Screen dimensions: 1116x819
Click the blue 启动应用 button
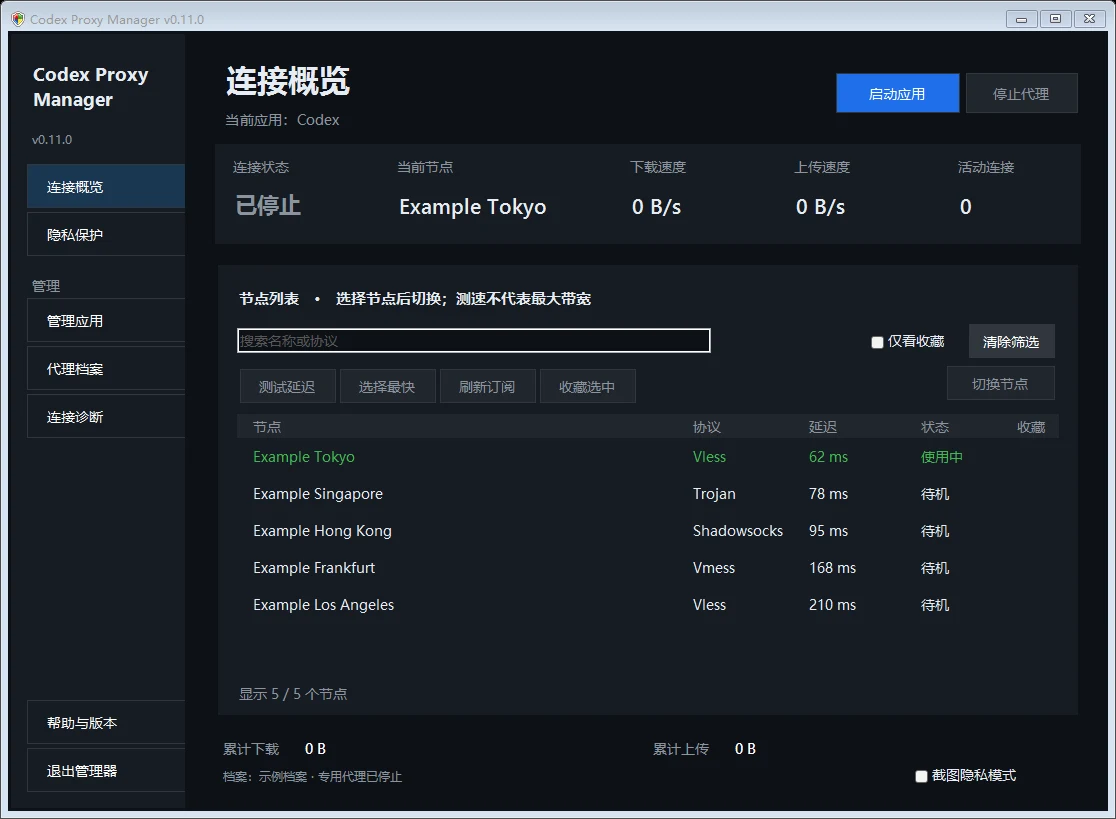tap(897, 93)
